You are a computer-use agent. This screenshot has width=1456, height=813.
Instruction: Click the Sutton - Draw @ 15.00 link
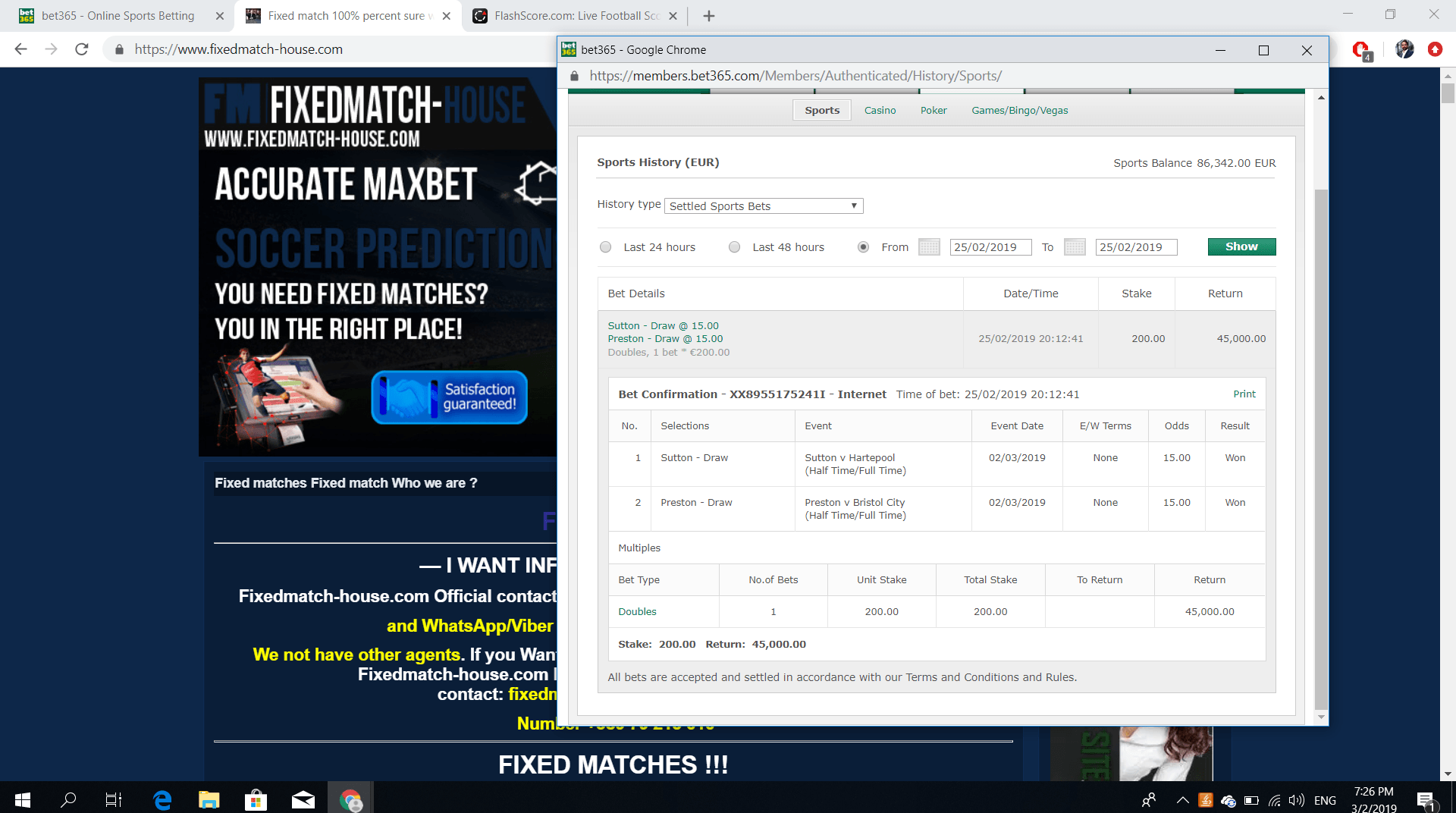point(663,326)
